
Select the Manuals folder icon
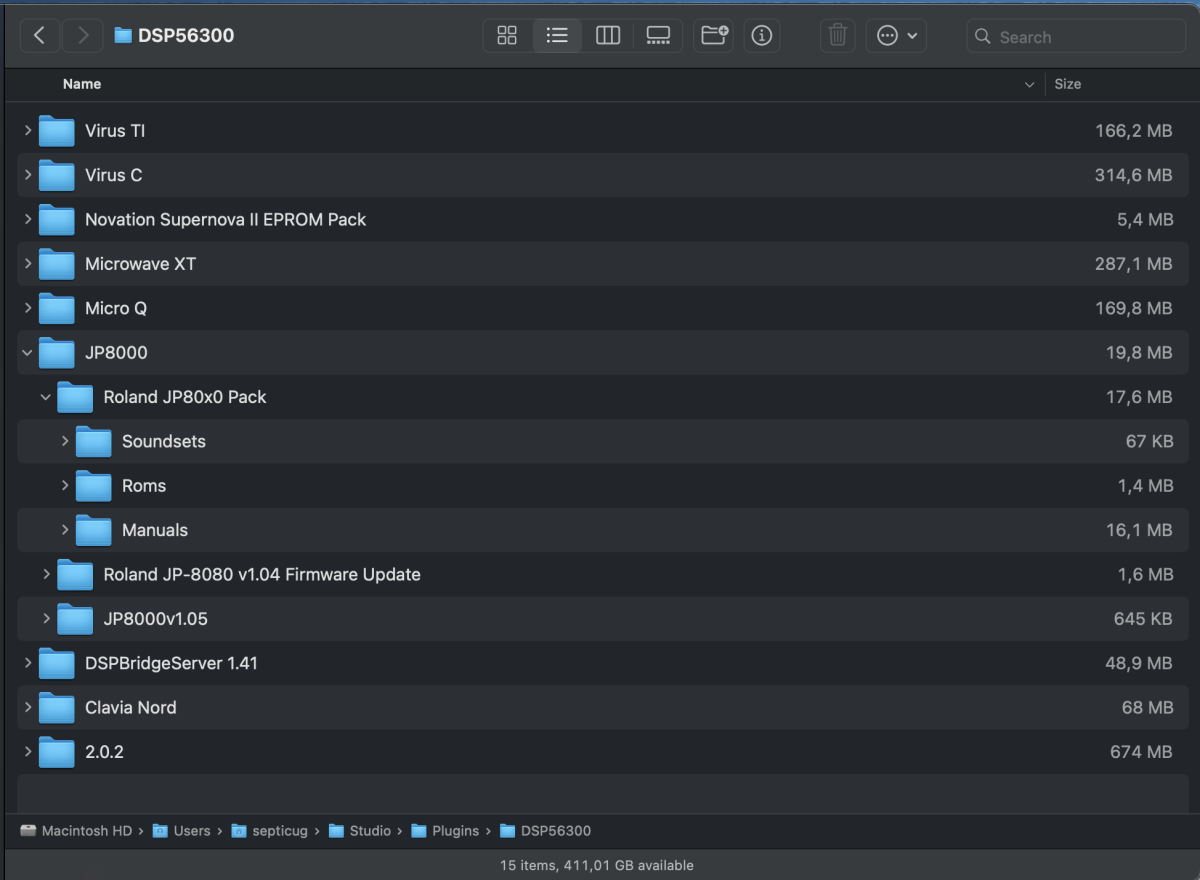point(94,530)
